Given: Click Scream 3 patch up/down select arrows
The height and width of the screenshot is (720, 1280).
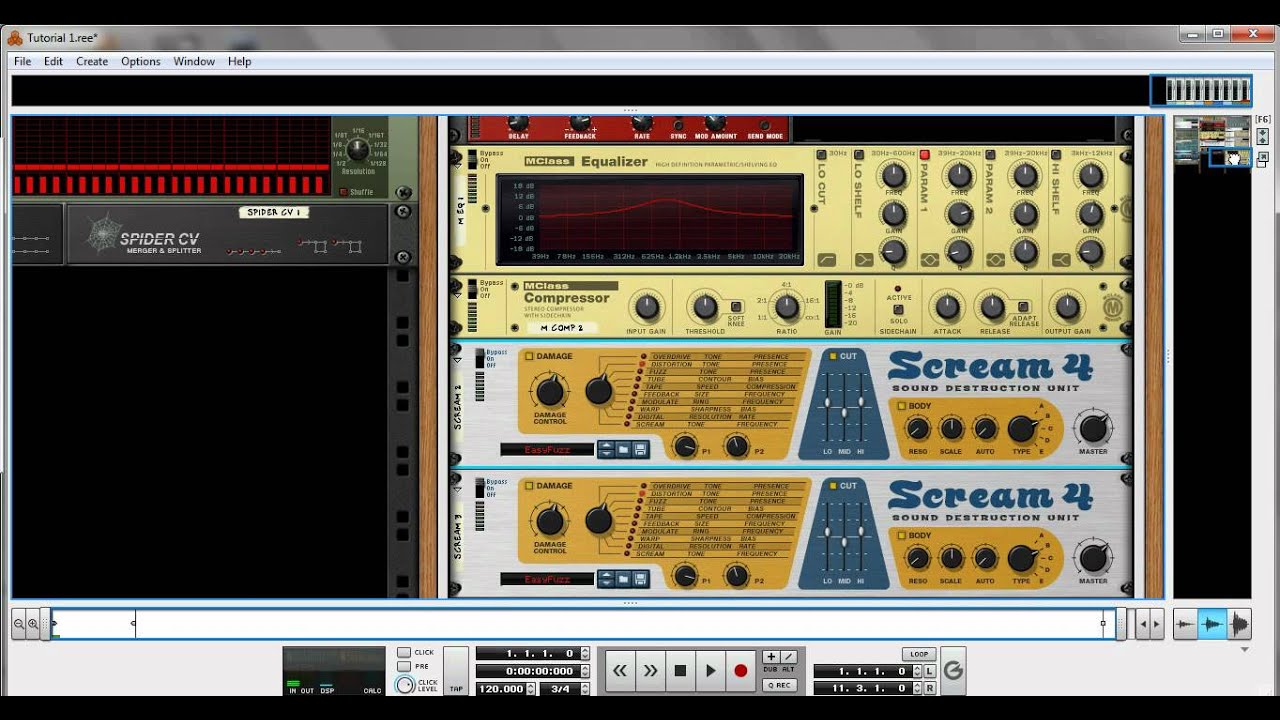Looking at the screenshot, I should [x=605, y=579].
